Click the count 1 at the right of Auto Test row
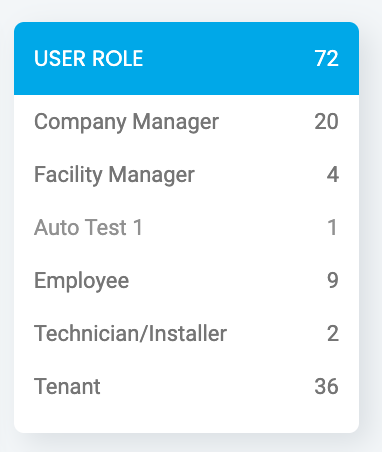The height and width of the screenshot is (452, 382). [x=332, y=227]
